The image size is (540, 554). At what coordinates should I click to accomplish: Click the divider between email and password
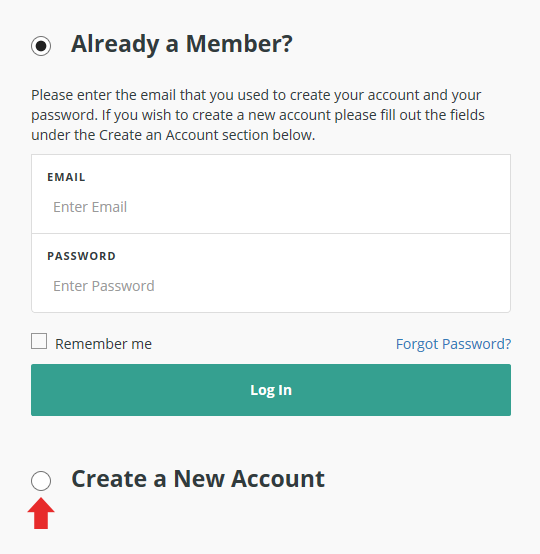pyautogui.click(x=271, y=233)
